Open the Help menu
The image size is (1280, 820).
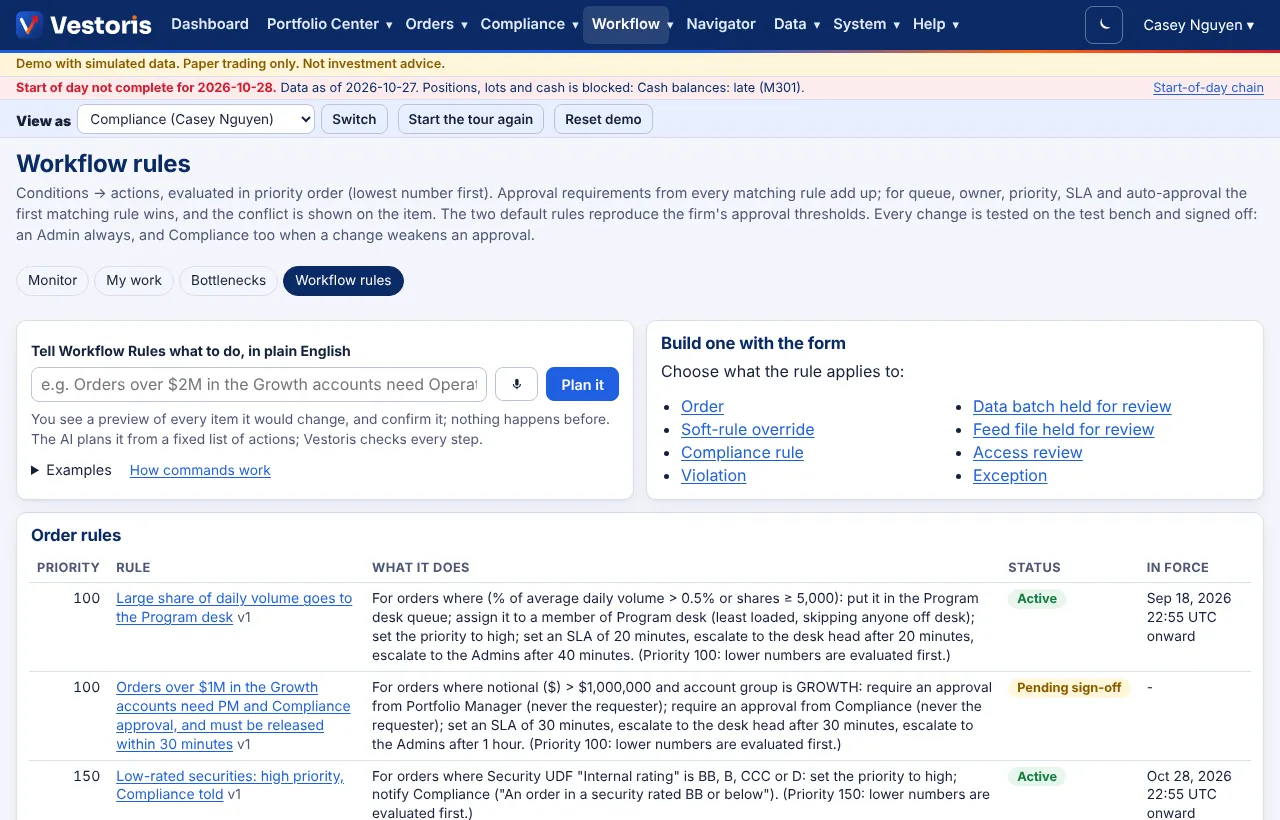click(935, 24)
